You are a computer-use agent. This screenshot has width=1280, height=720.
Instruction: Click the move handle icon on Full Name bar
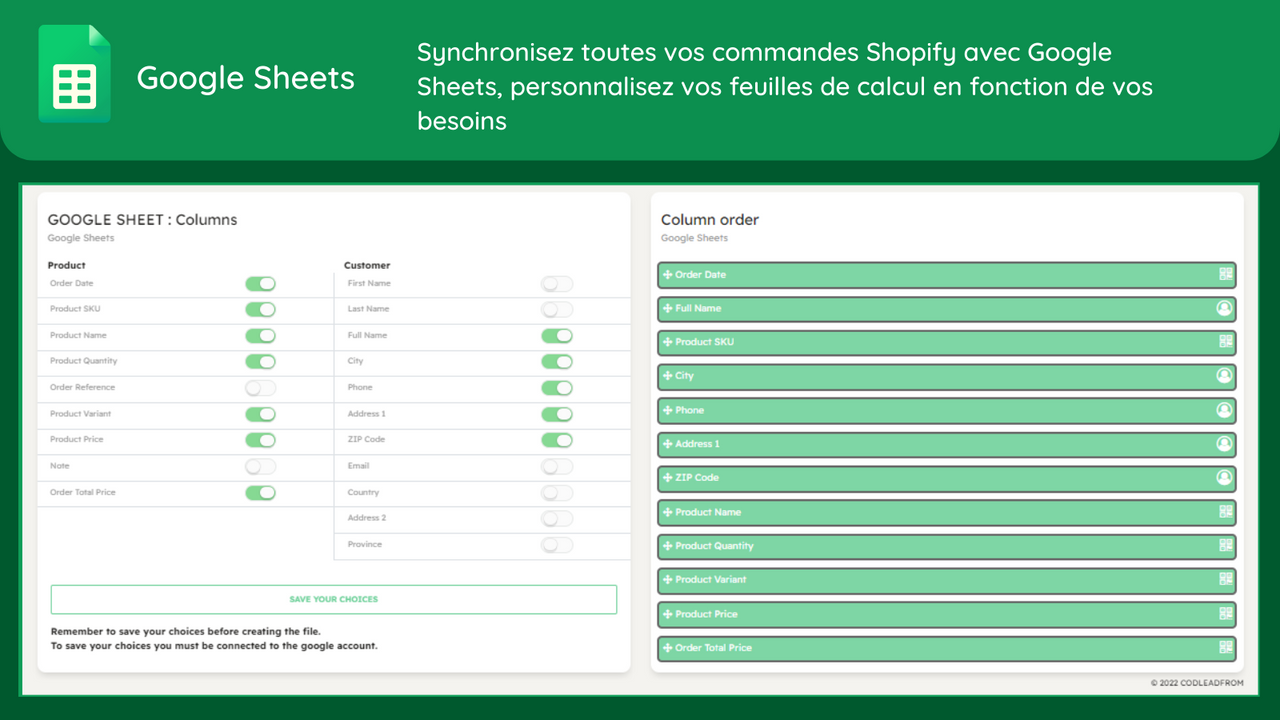(668, 309)
